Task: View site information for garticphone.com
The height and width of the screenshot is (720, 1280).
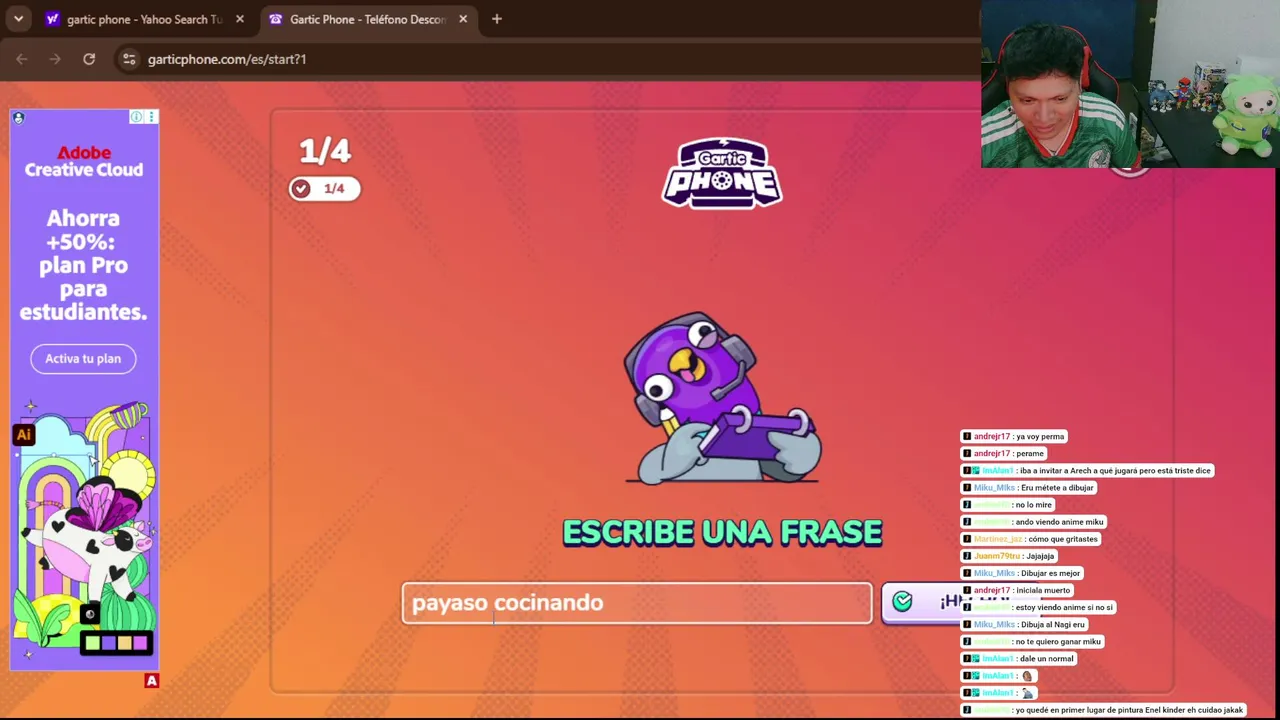Action: pyautogui.click(x=129, y=59)
